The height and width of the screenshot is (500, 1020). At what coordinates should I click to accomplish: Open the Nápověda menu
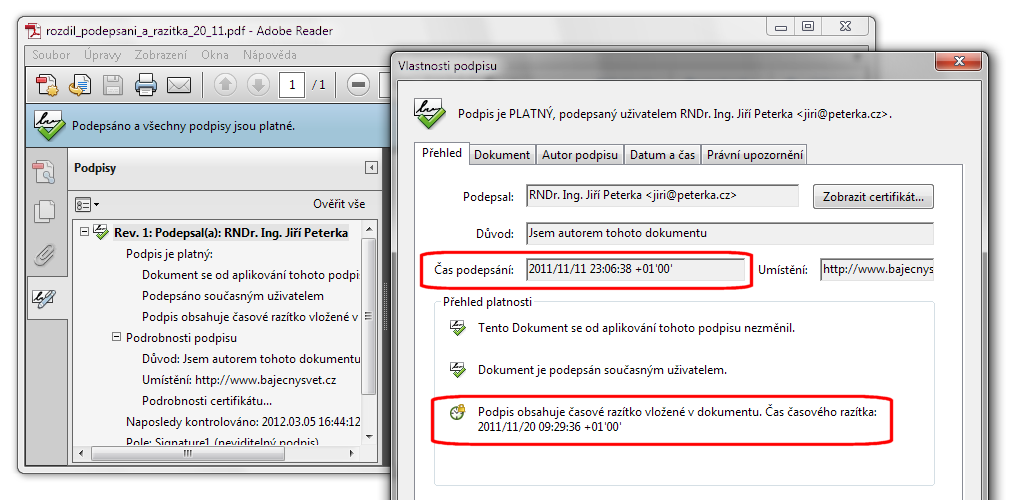270,55
